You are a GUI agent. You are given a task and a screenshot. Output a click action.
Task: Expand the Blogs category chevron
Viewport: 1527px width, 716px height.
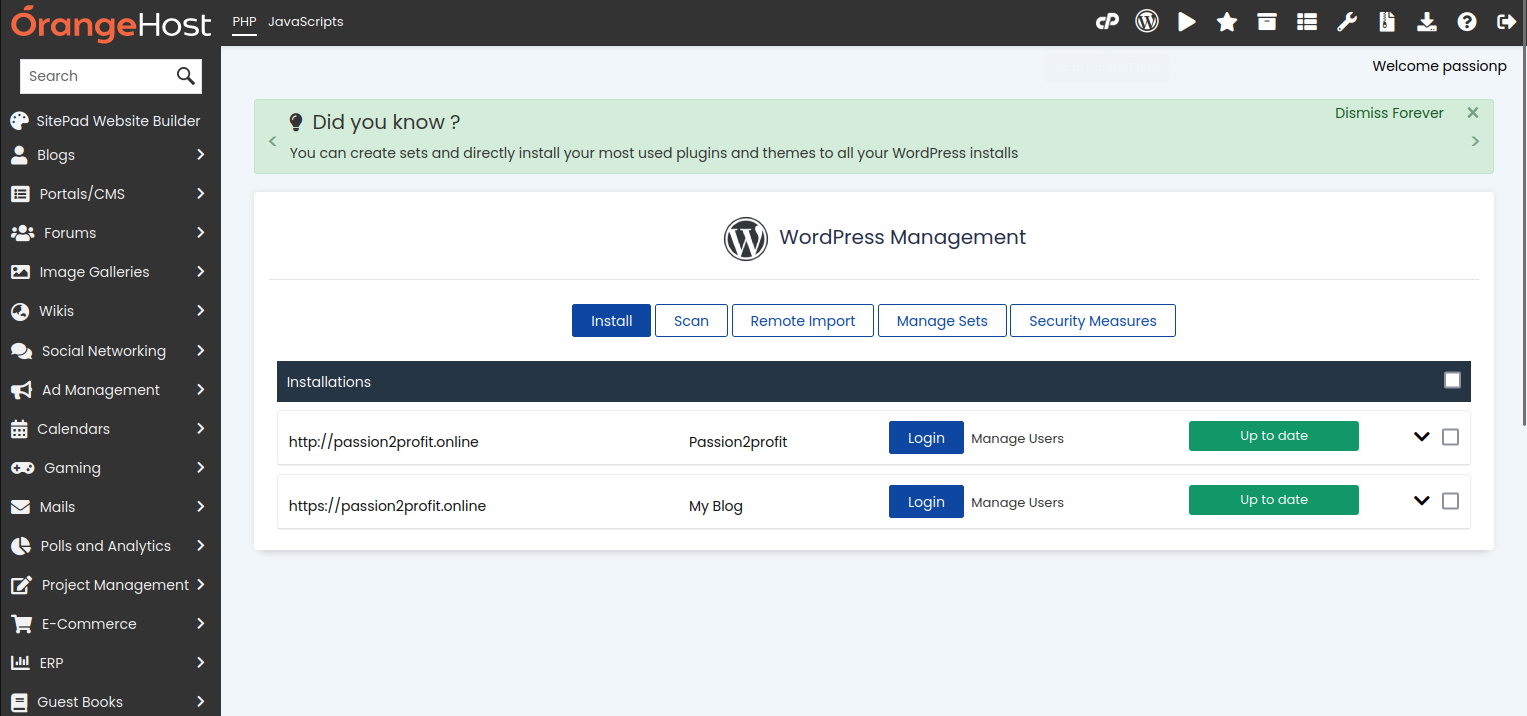(201, 155)
